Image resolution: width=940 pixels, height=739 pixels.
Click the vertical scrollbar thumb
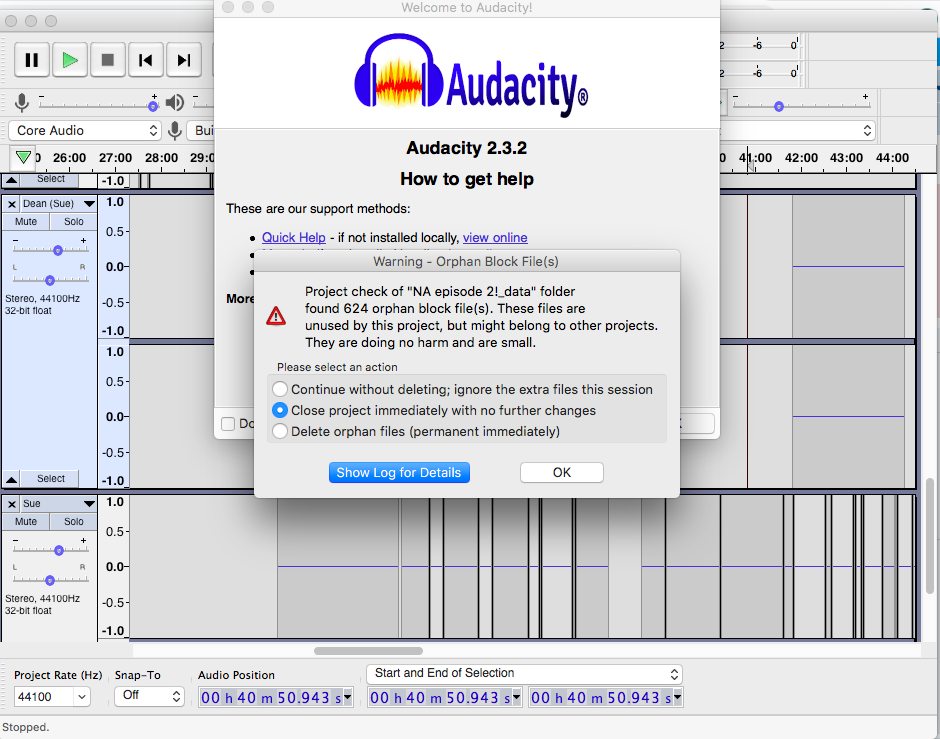[x=930, y=535]
